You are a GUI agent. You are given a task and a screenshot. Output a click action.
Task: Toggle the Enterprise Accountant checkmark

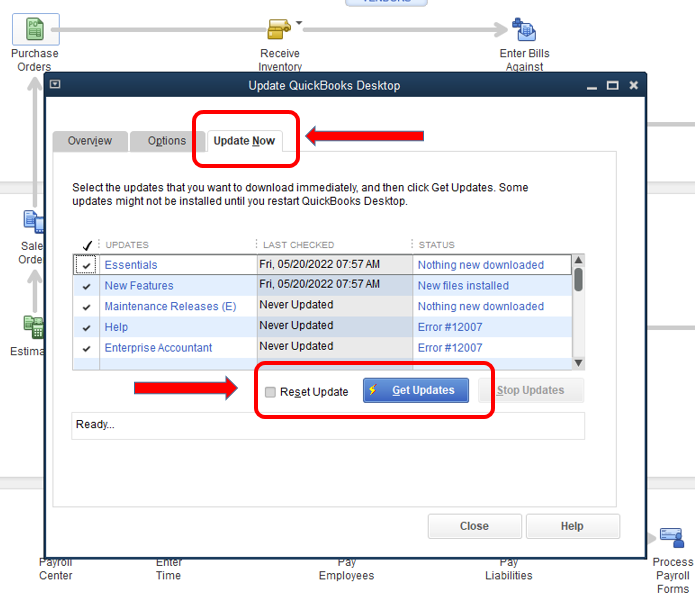click(x=86, y=348)
